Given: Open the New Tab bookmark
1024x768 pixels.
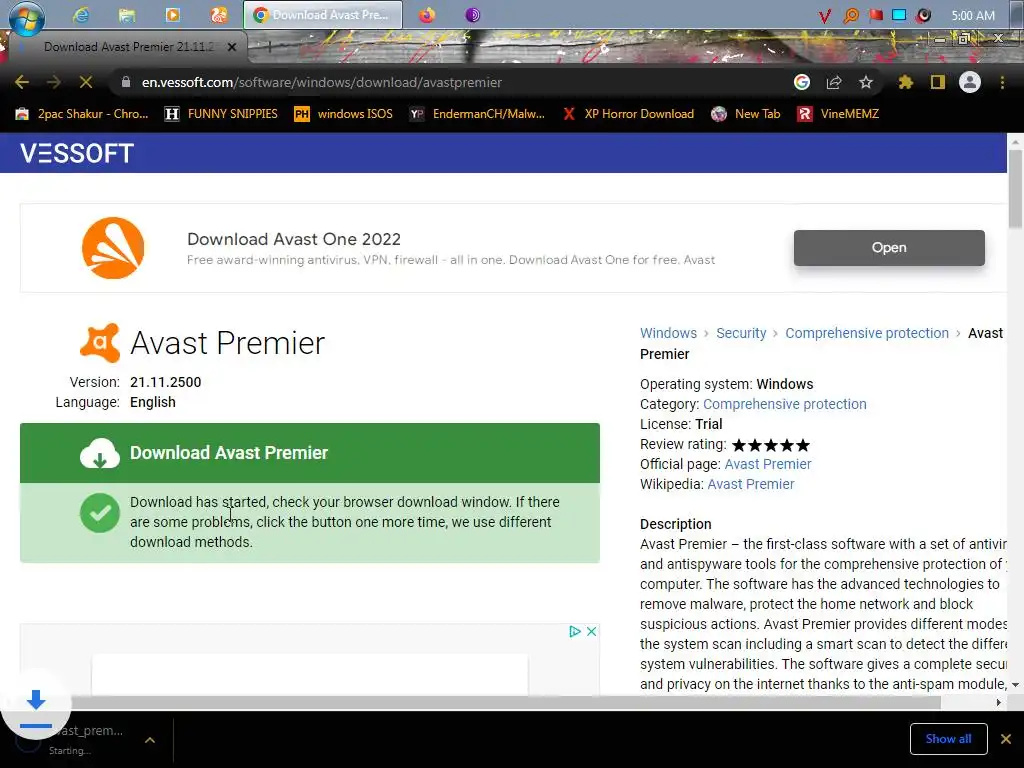Looking at the screenshot, I should coord(746,114).
